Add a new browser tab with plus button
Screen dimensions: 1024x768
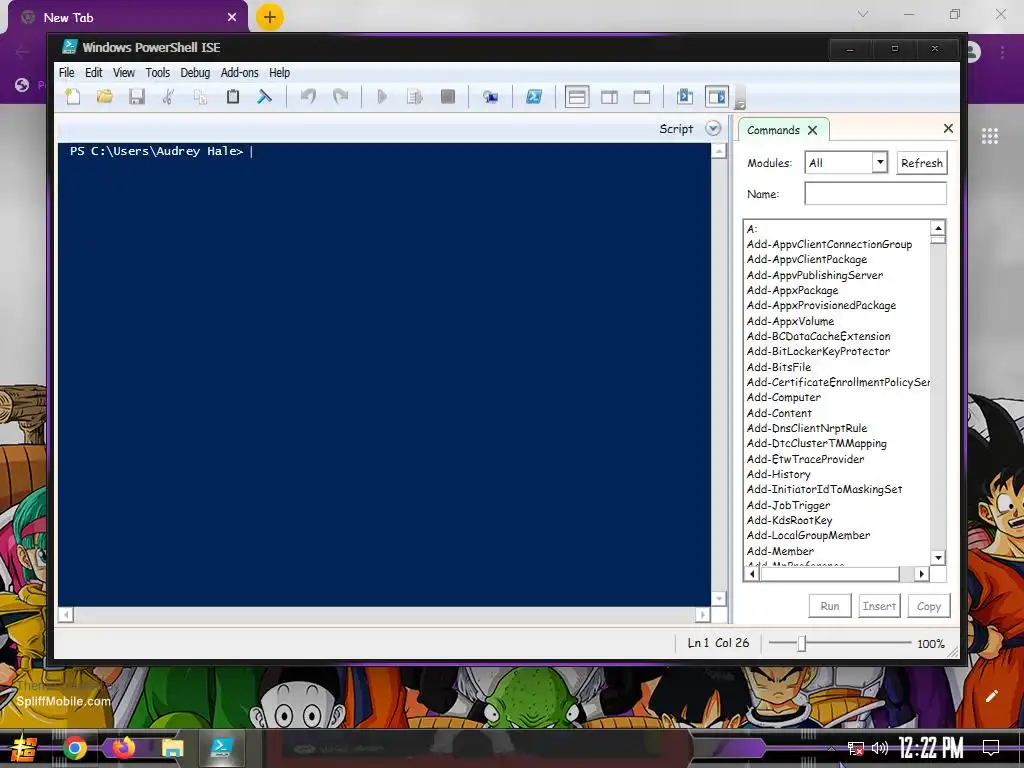[x=270, y=17]
